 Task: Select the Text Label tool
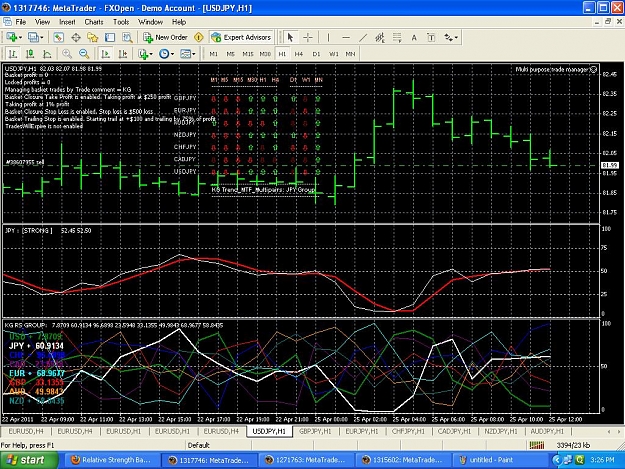pyautogui.click(x=431, y=37)
